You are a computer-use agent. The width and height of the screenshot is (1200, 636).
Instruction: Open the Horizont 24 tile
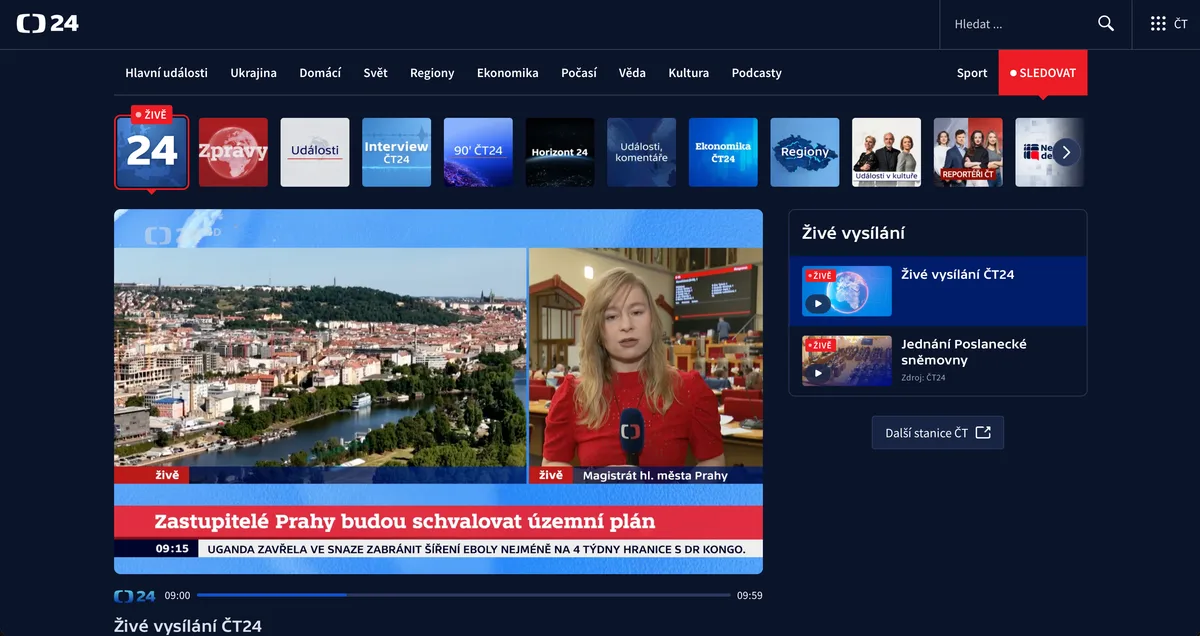[560, 152]
